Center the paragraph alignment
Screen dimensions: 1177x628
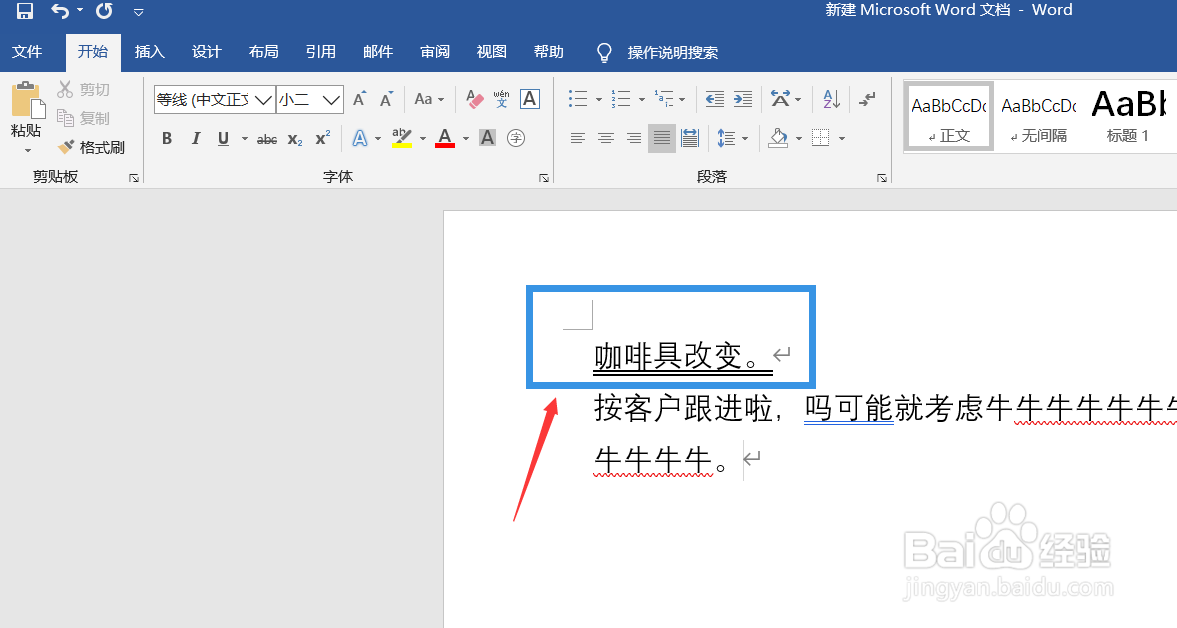click(x=605, y=138)
